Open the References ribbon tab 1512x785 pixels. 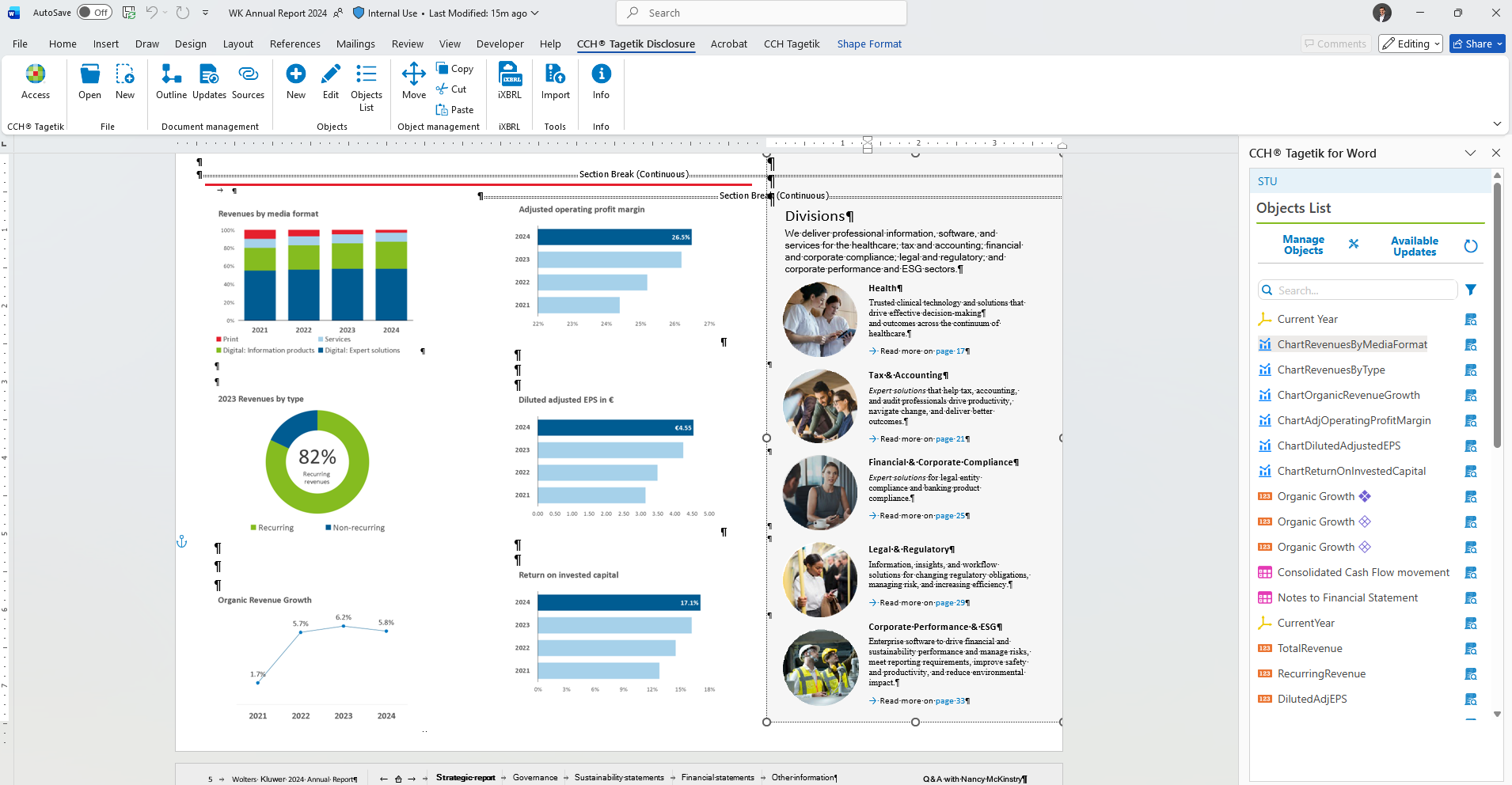[x=294, y=44]
